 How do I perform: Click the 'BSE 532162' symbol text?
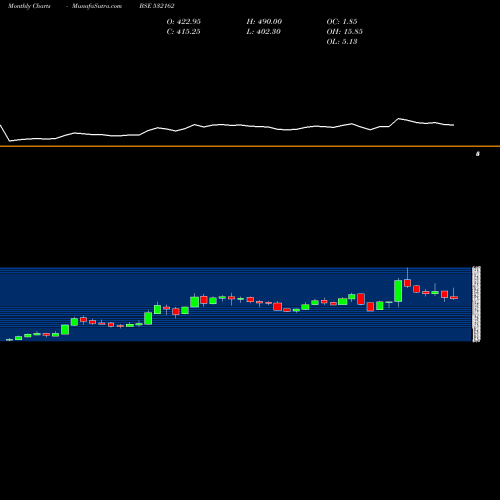click(157, 6)
